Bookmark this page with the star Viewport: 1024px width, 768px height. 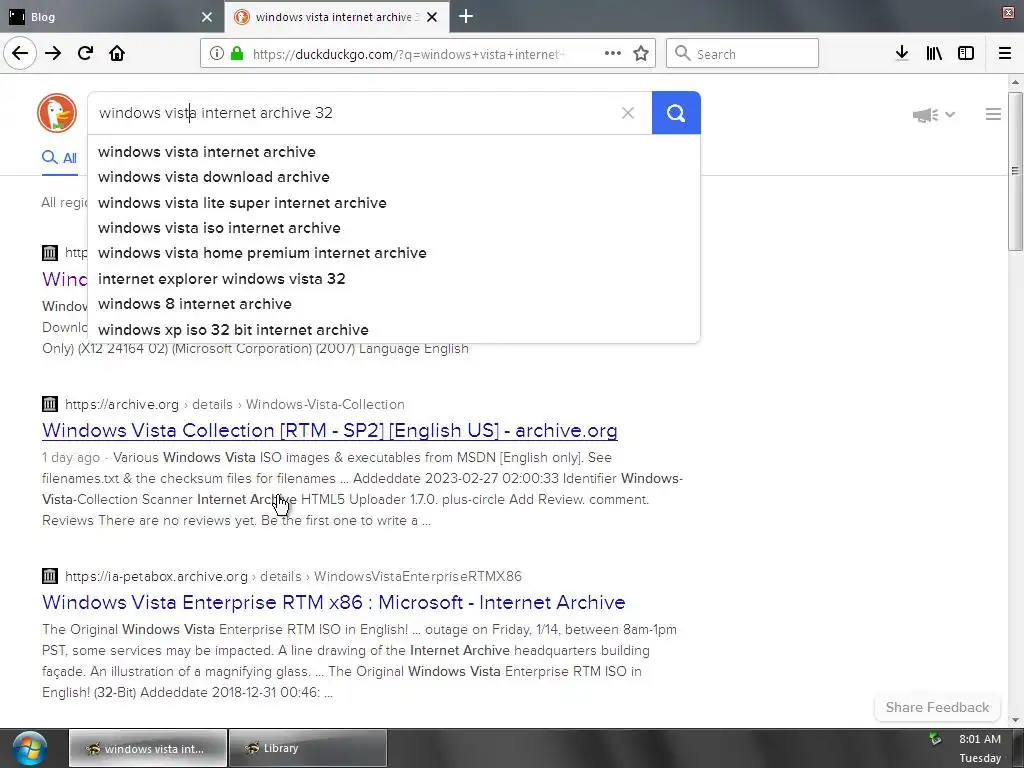[641, 54]
